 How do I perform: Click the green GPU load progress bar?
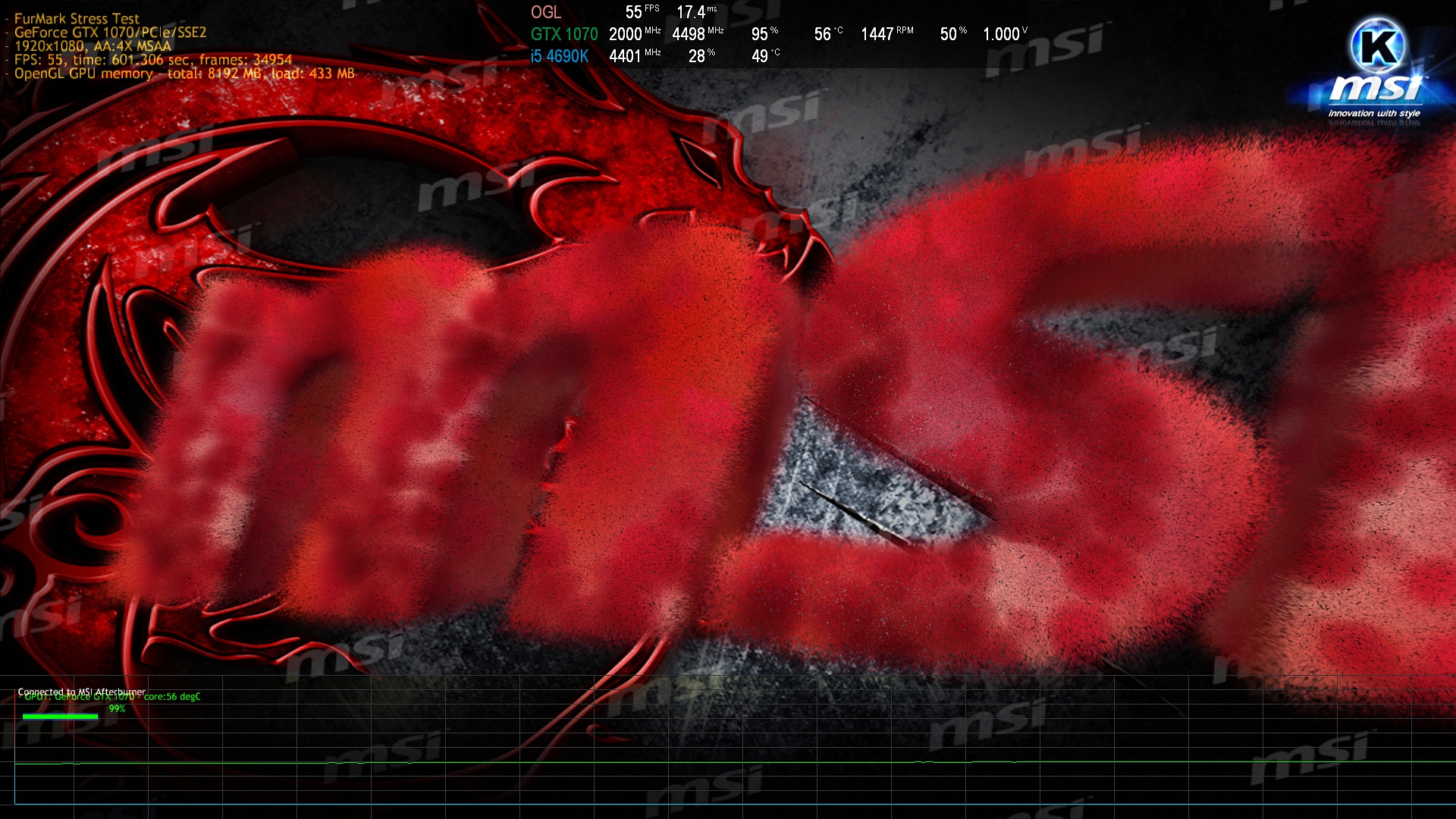[60, 716]
